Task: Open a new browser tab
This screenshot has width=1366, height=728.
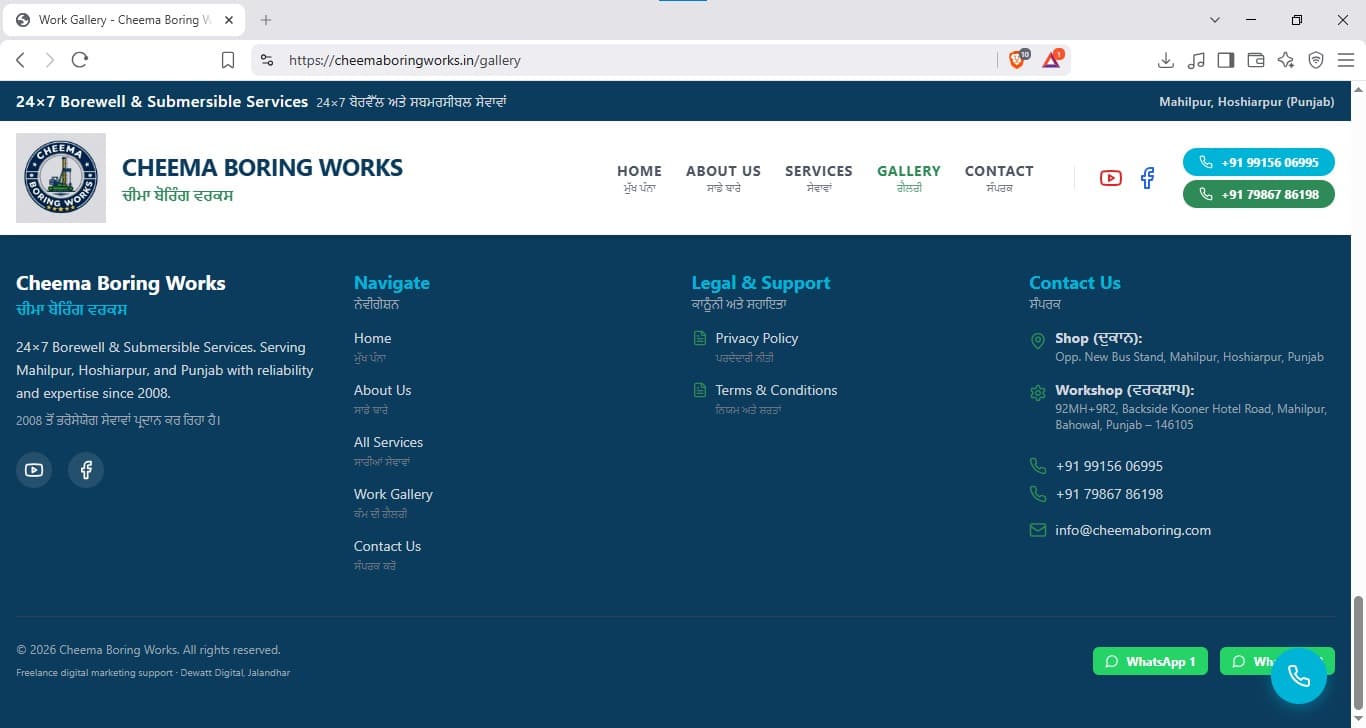Action: [266, 20]
